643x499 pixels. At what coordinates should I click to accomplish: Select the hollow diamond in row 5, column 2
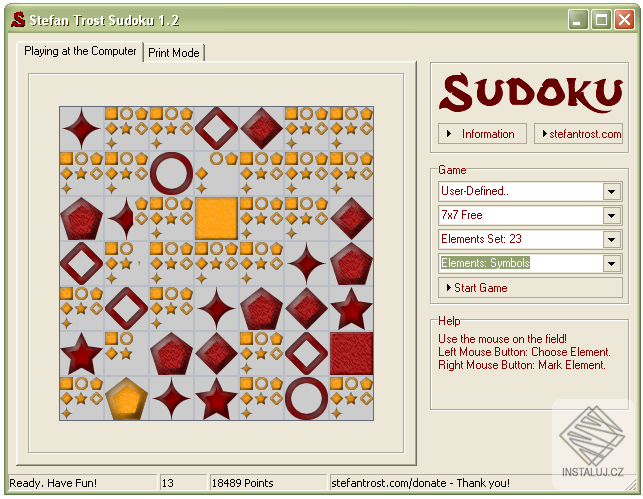click(126, 309)
